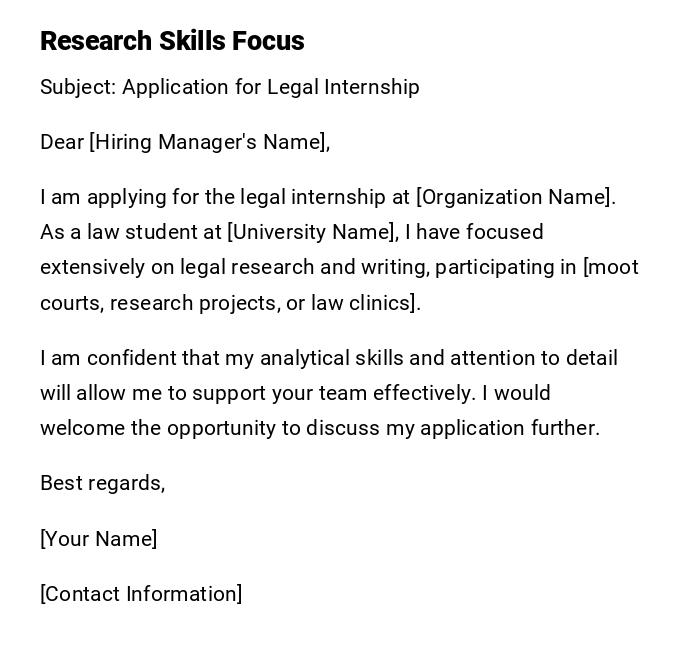Click the 'Dear' greeting word
This screenshot has height=656, width=700.
(x=62, y=142)
